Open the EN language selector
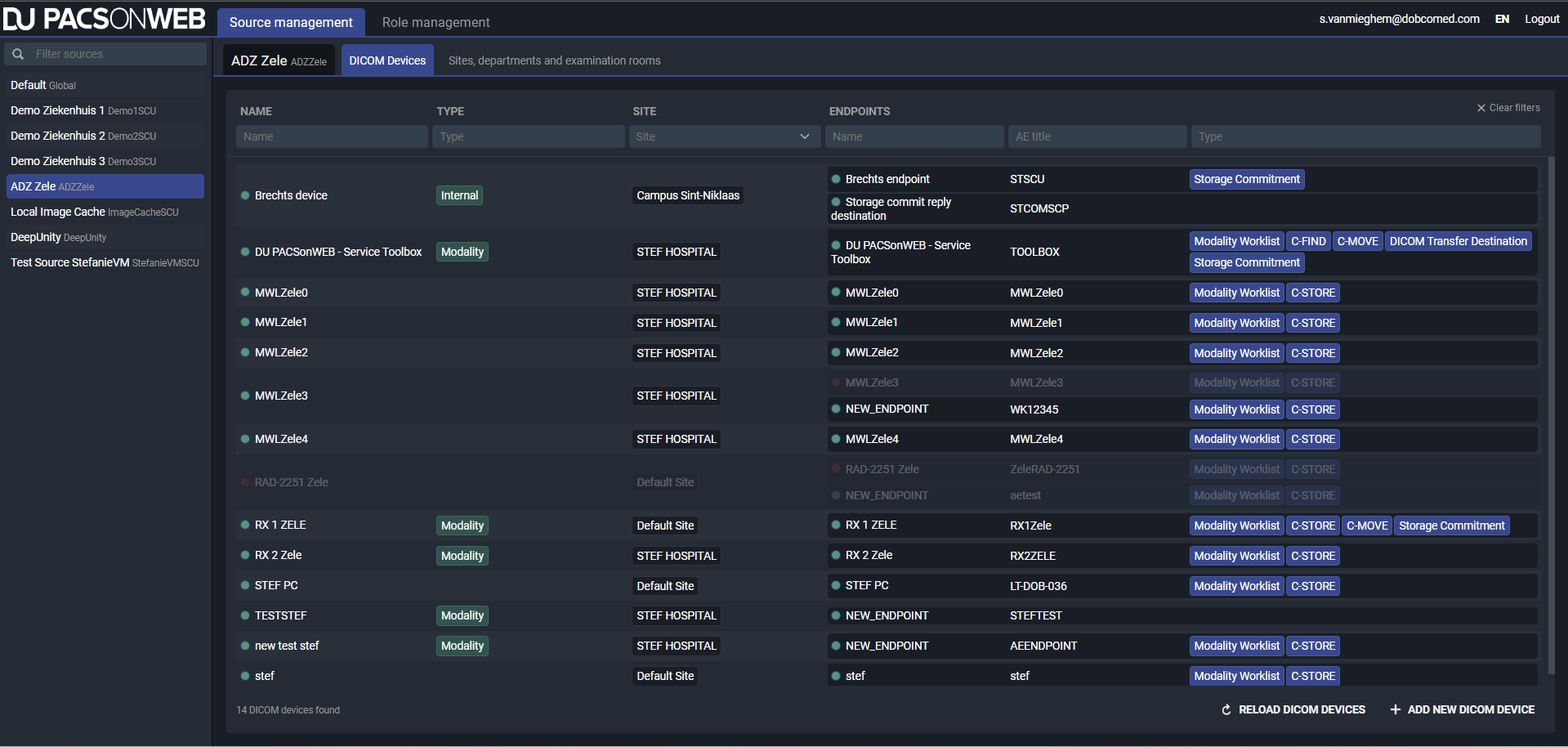The image size is (1568, 747). click(1502, 19)
